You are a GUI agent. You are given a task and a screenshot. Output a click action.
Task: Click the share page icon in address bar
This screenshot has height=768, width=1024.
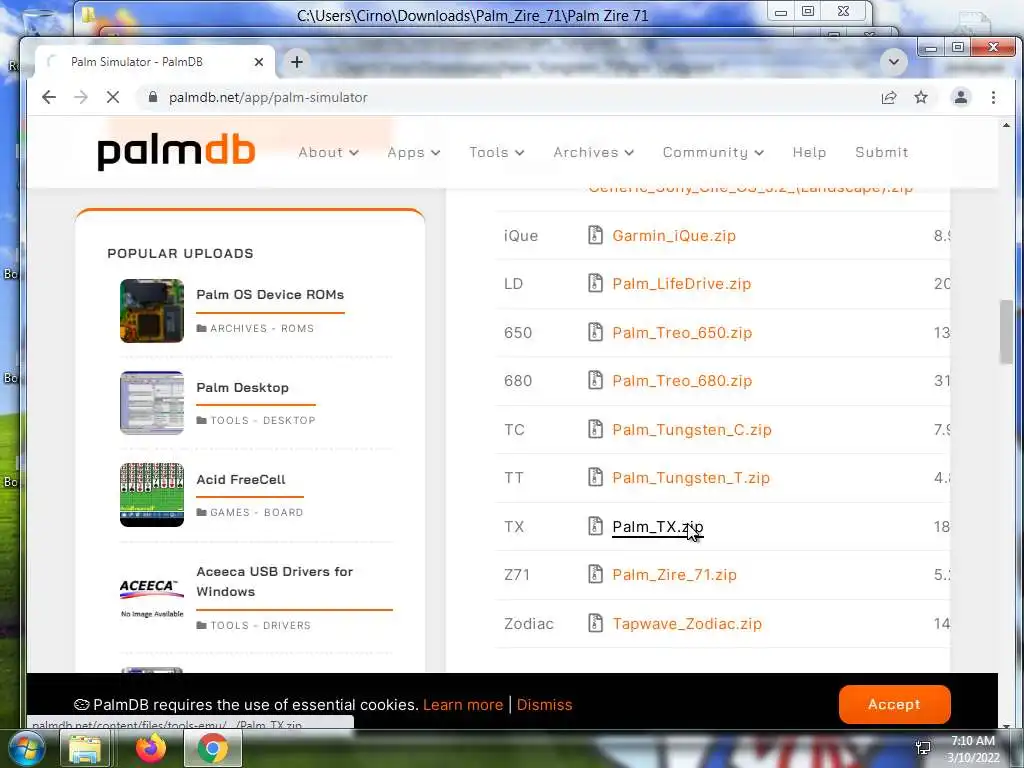889,97
